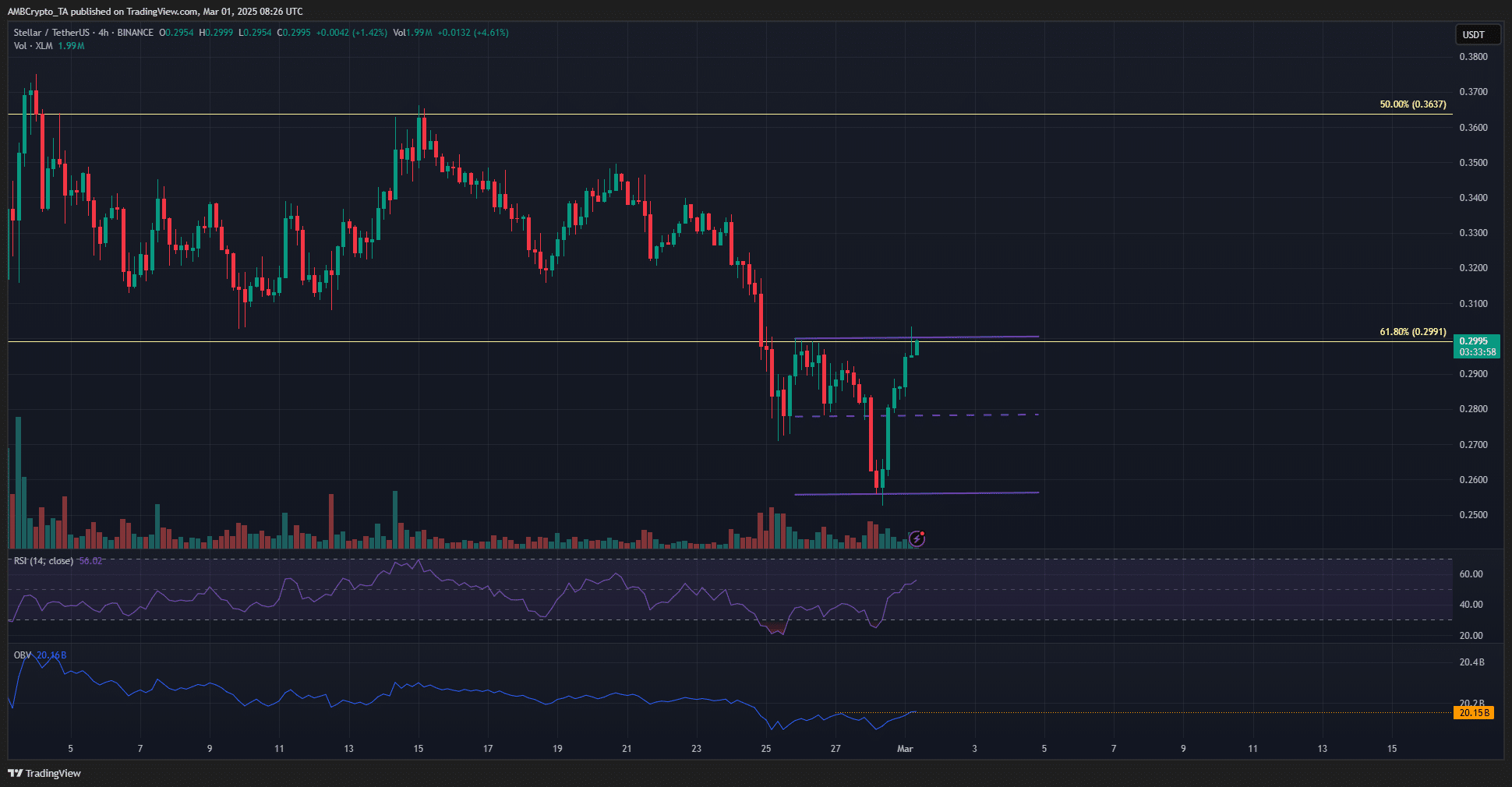Click the 0.3800 price axis label
The image size is (1512, 787).
pos(1473,57)
